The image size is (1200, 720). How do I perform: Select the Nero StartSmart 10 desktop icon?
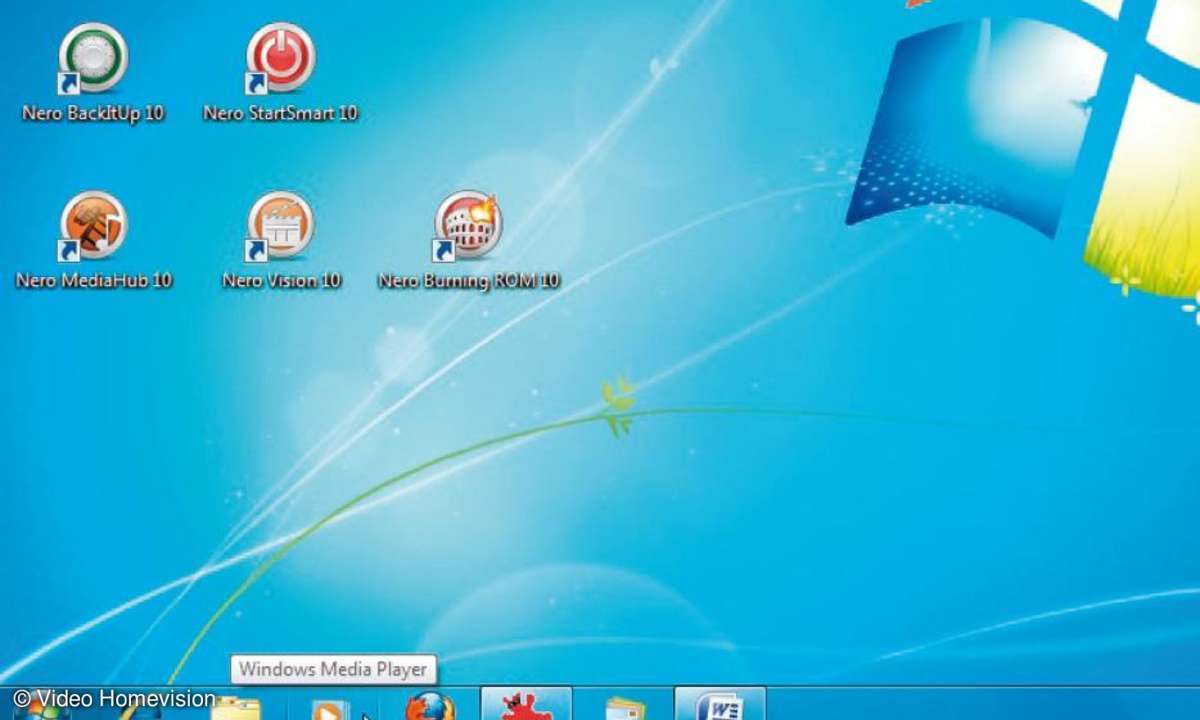(x=280, y=72)
